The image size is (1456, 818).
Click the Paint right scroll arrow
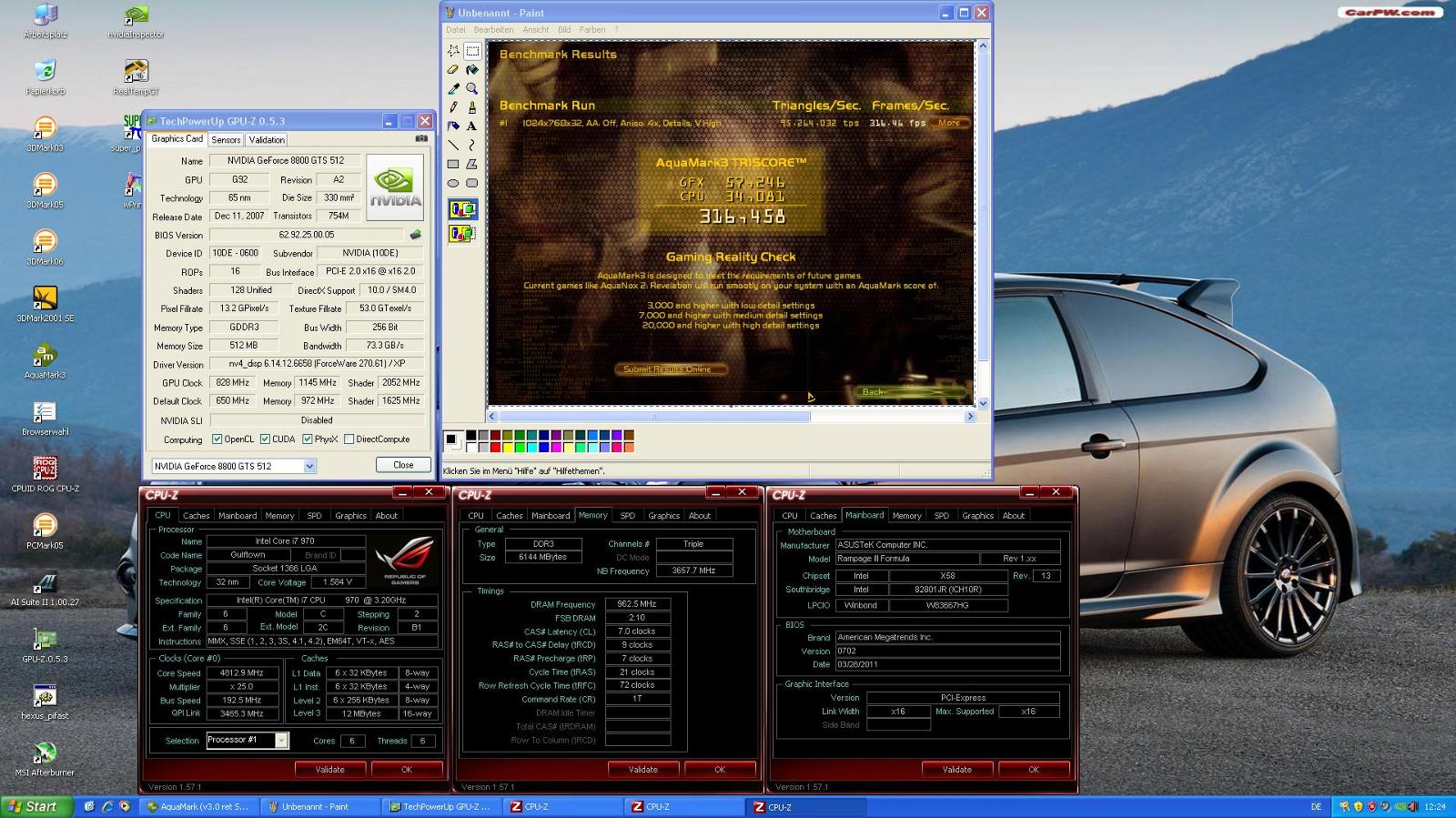coord(970,417)
